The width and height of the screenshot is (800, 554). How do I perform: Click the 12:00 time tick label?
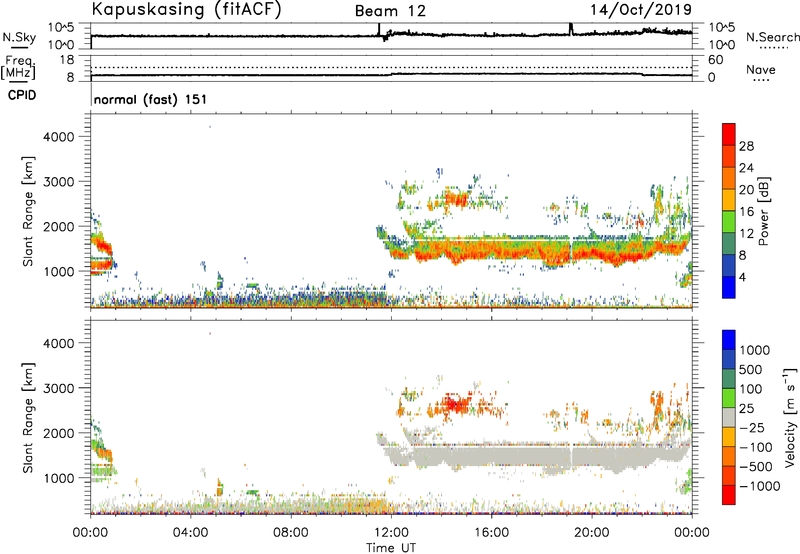pyautogui.click(x=391, y=533)
